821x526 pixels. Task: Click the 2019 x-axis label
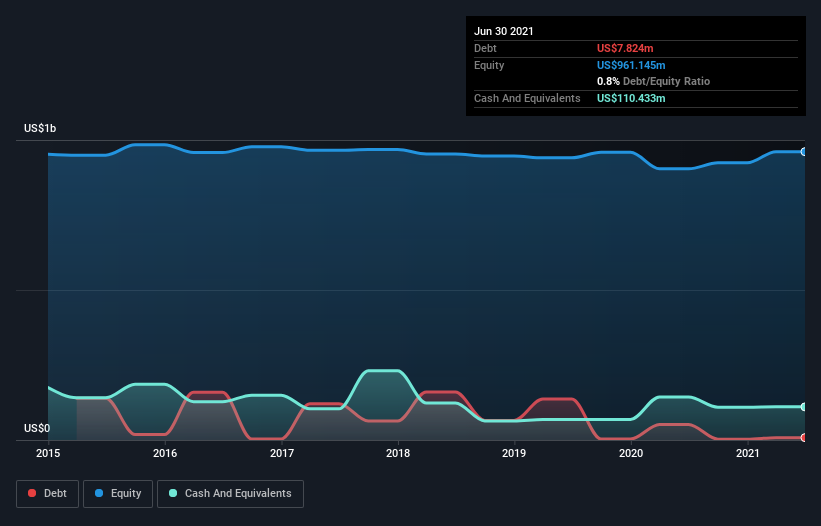(514, 453)
